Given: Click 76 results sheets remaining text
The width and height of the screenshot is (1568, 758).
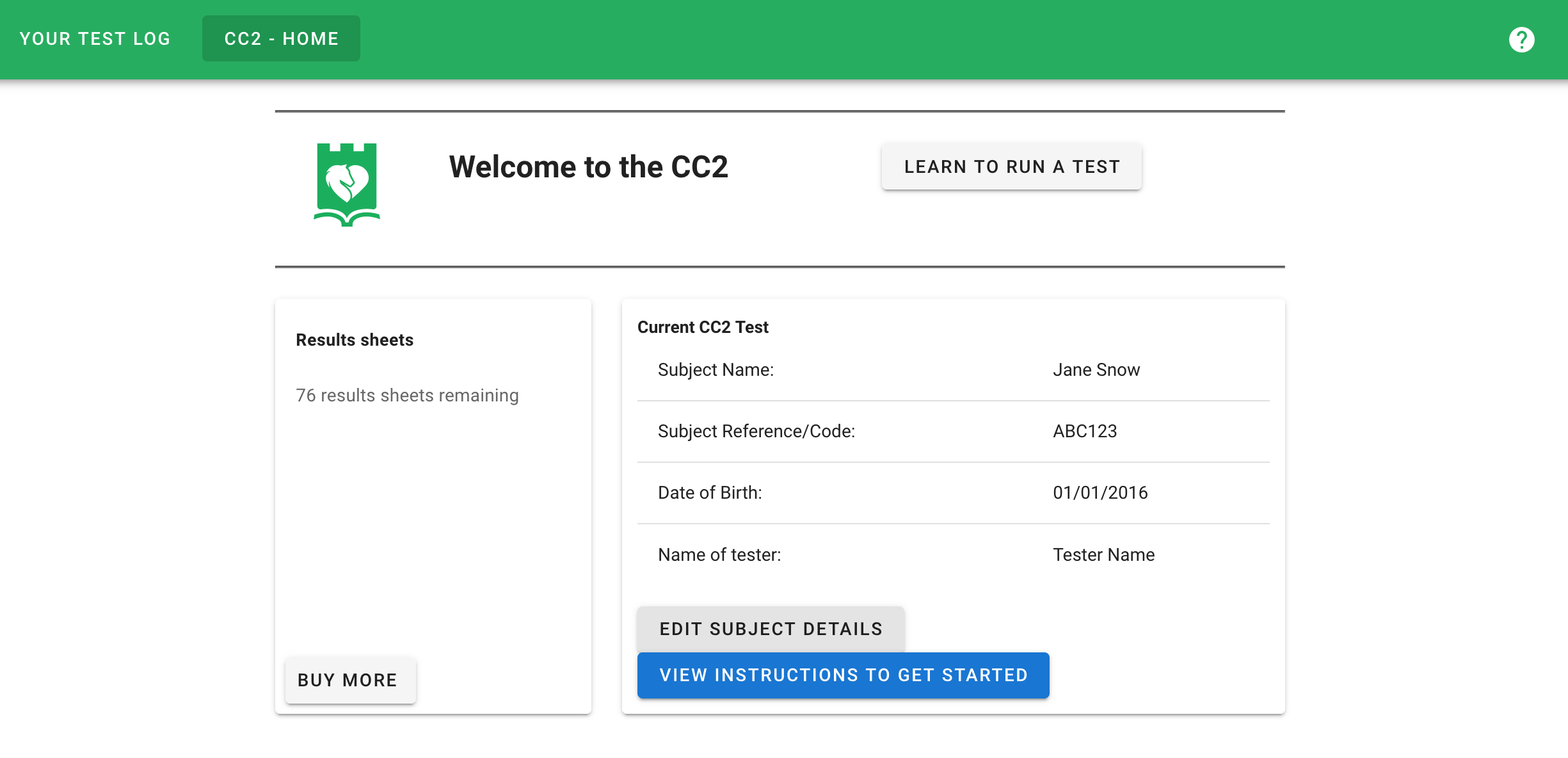Looking at the screenshot, I should [407, 396].
